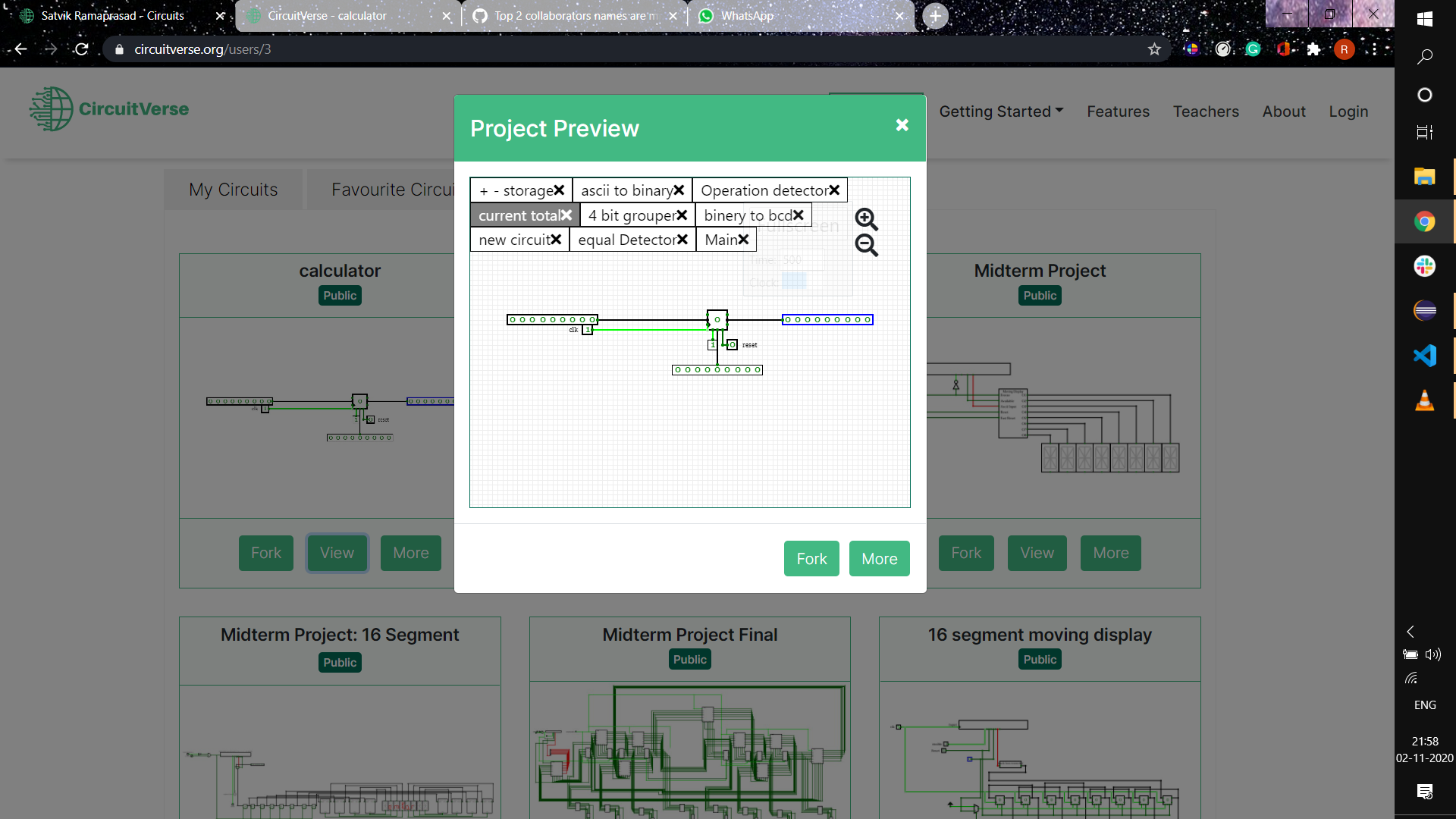This screenshot has height=819, width=1456.
Task: Click the CircuitVerse logo
Action: pyautogui.click(x=108, y=108)
